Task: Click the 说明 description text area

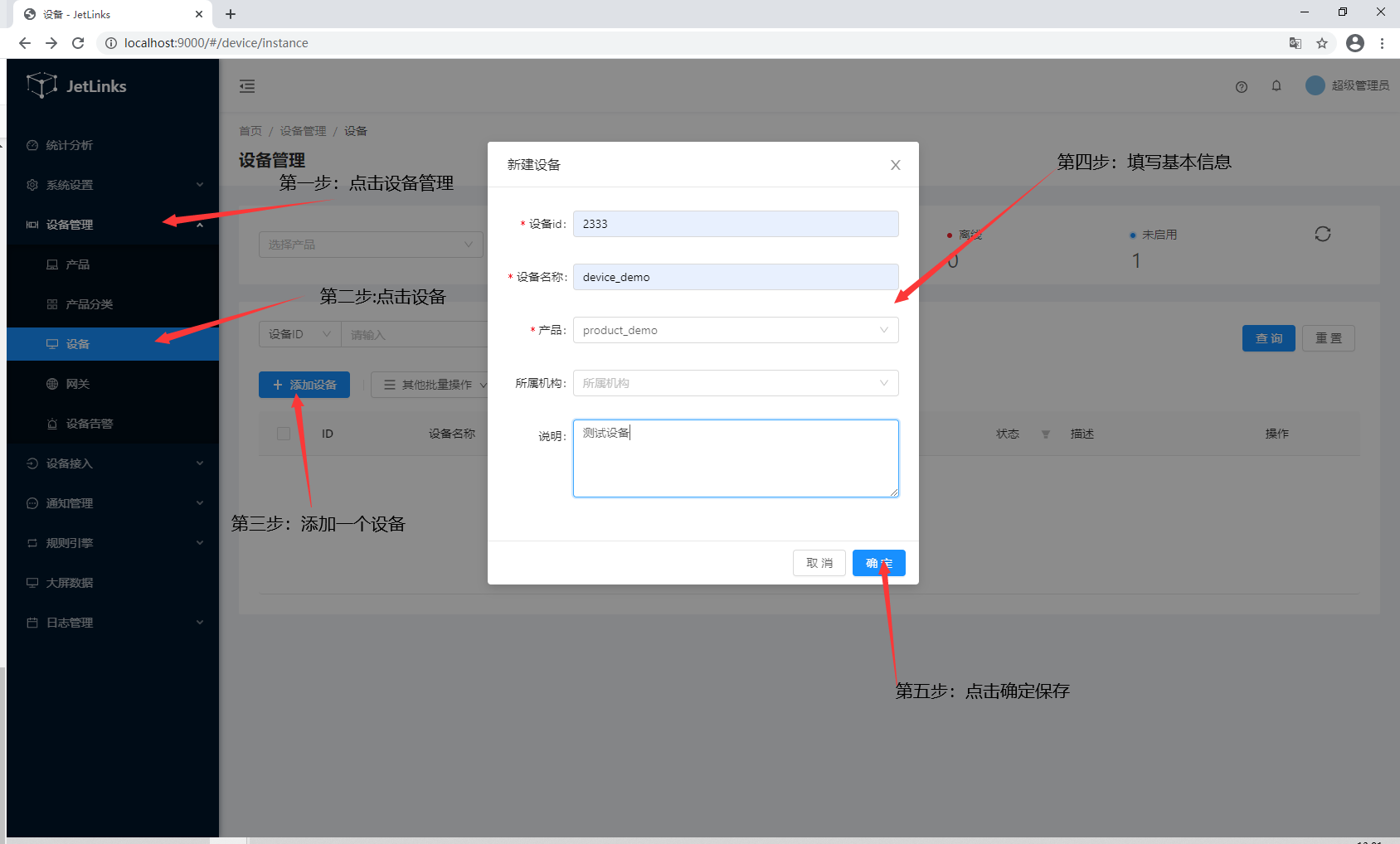Action: (735, 458)
